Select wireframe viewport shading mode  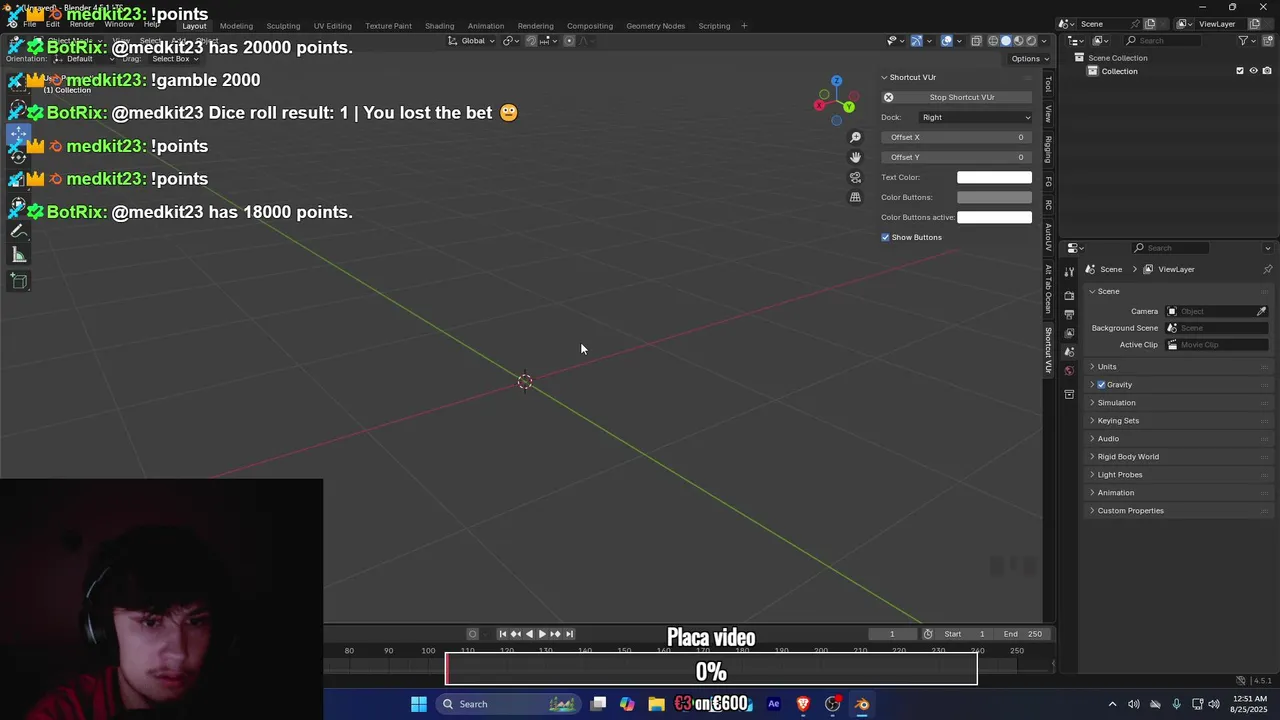tap(994, 41)
